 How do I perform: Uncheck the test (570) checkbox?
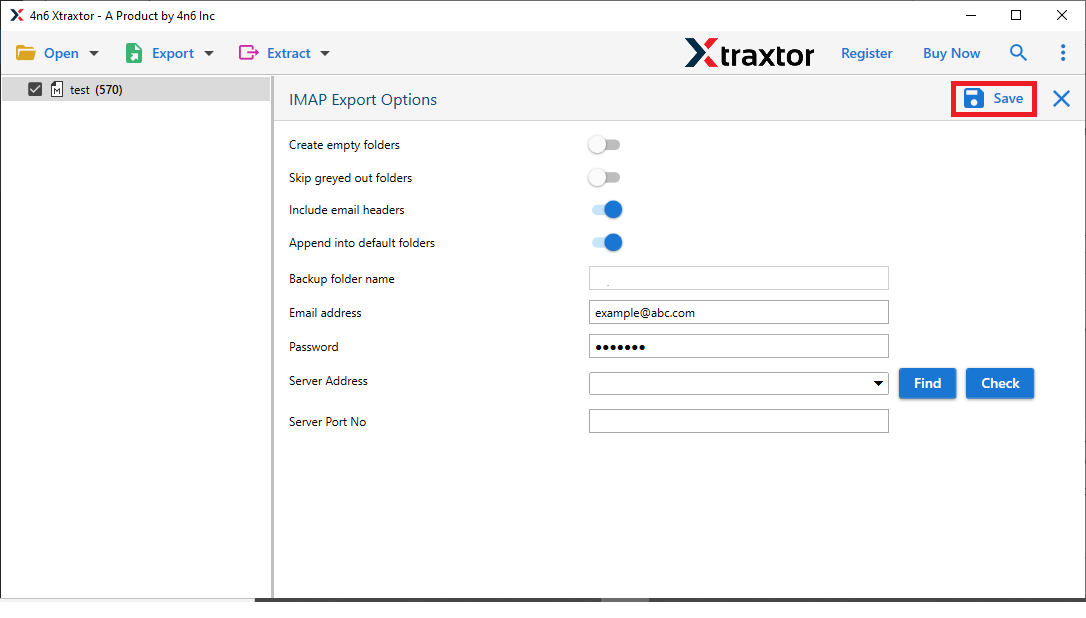click(35, 89)
